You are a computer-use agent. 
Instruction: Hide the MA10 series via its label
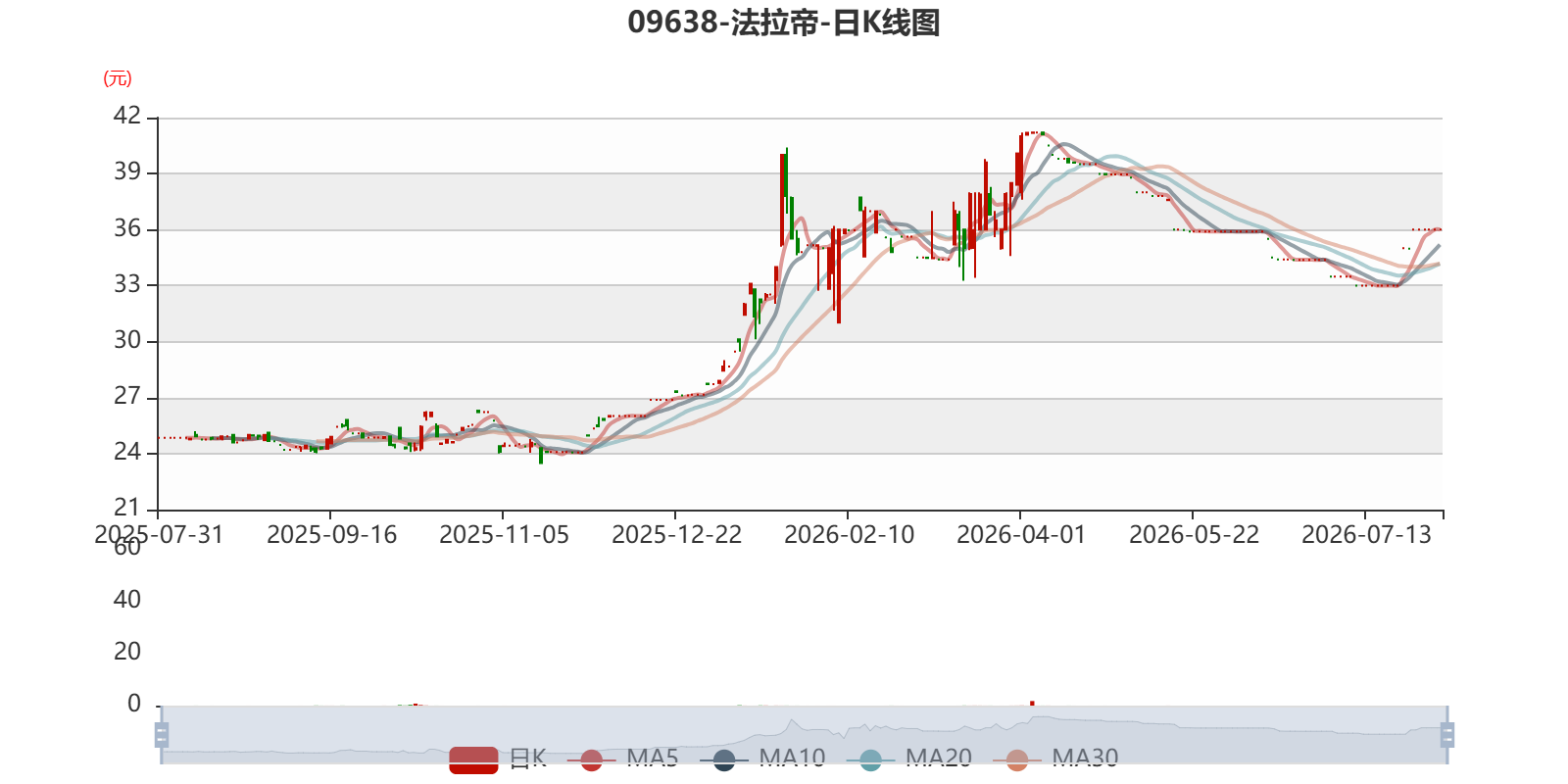tap(792, 759)
